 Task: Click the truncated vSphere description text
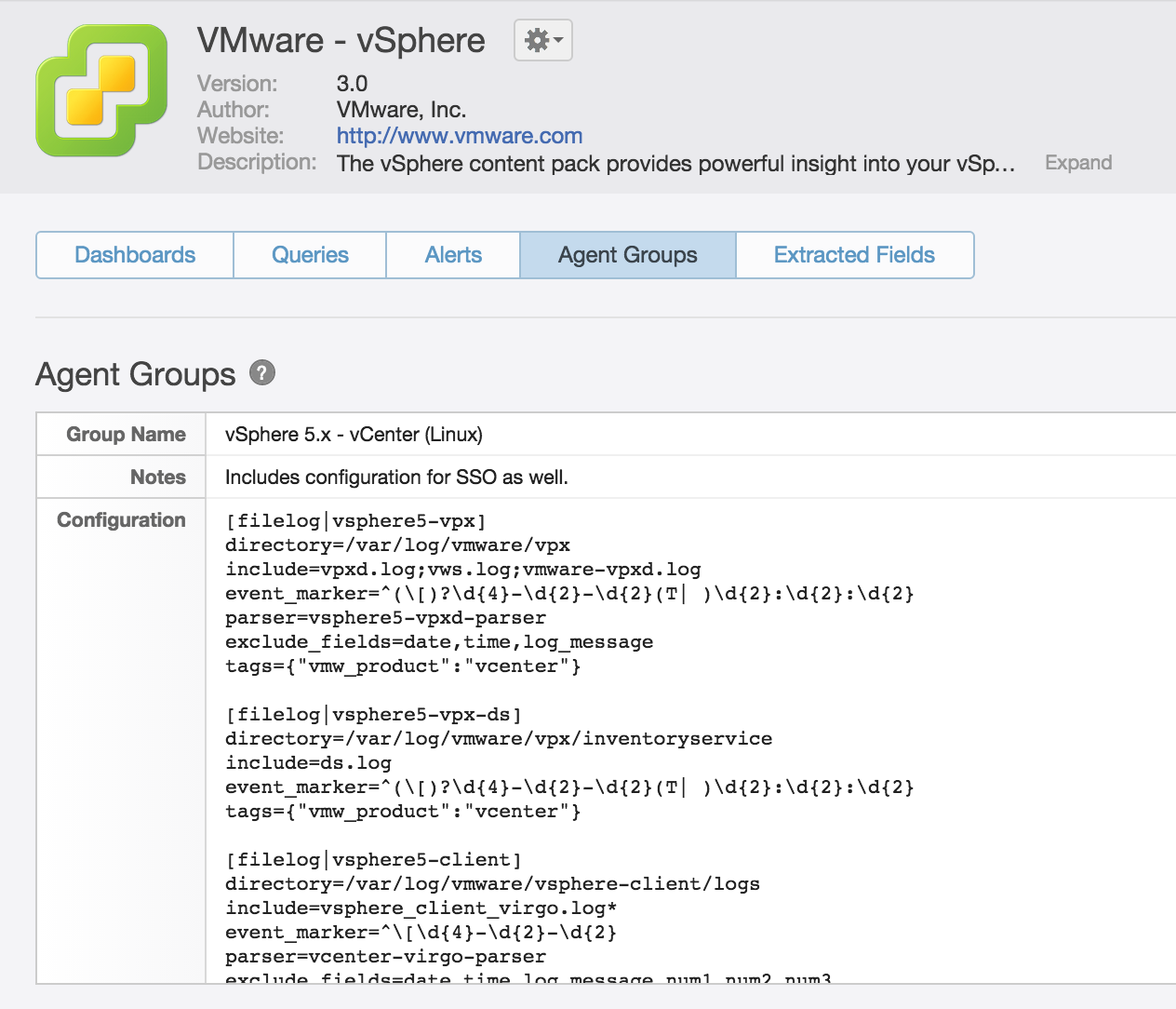coord(675,164)
